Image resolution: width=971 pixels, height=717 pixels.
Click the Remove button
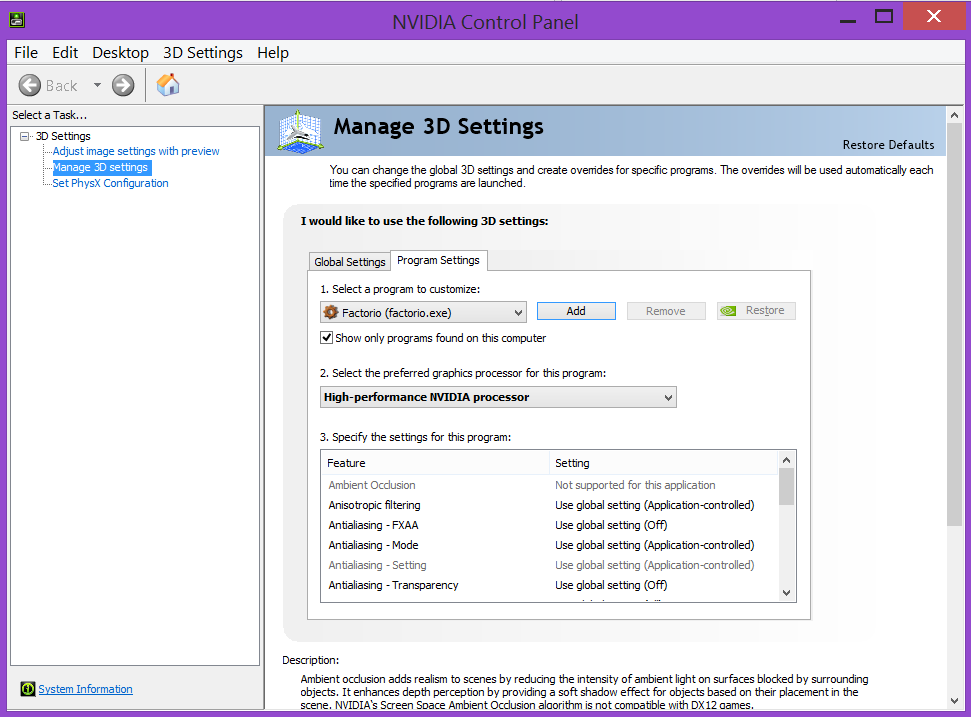pos(666,311)
